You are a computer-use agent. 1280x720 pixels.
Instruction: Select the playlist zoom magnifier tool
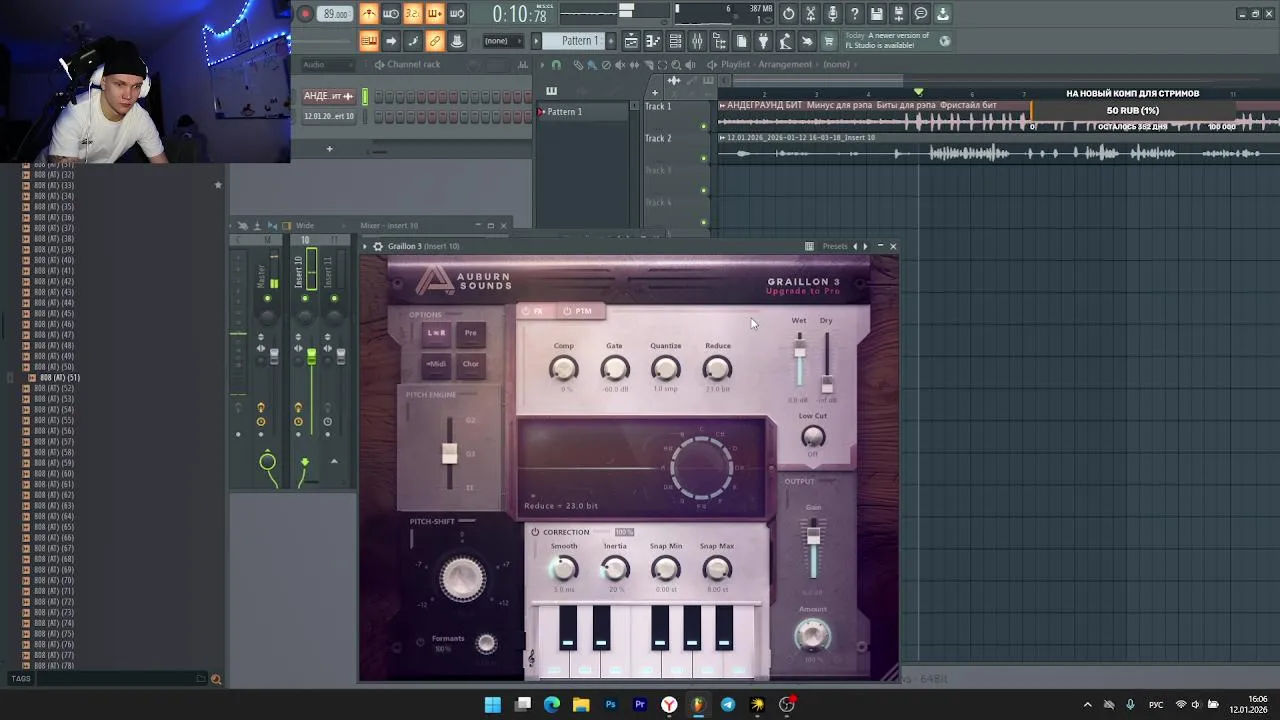point(676,65)
